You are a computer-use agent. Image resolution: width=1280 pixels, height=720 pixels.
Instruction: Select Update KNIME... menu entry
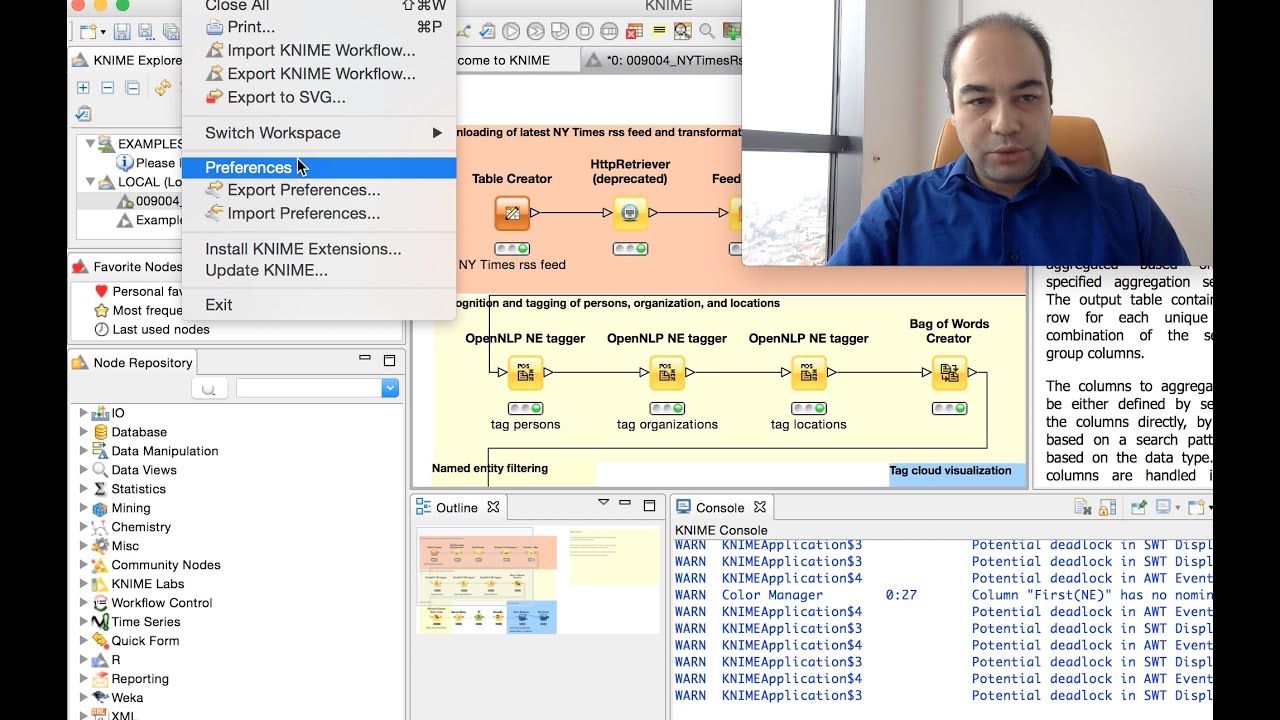point(319,270)
